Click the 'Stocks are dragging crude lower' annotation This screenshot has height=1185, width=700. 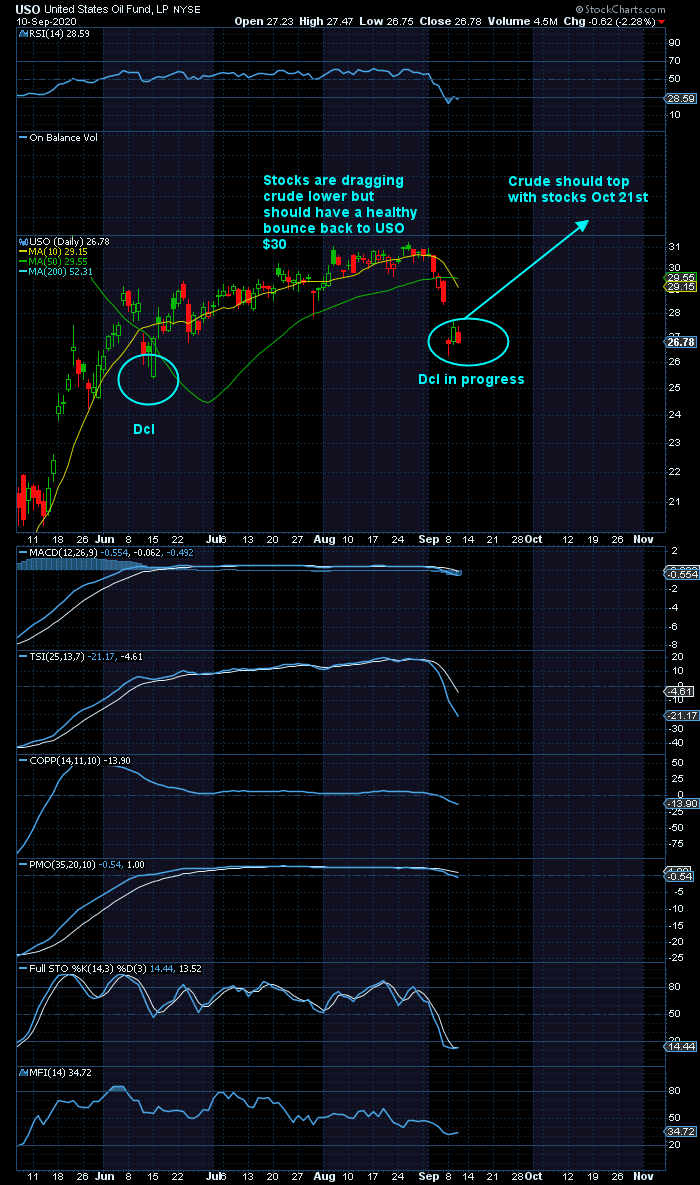339,212
